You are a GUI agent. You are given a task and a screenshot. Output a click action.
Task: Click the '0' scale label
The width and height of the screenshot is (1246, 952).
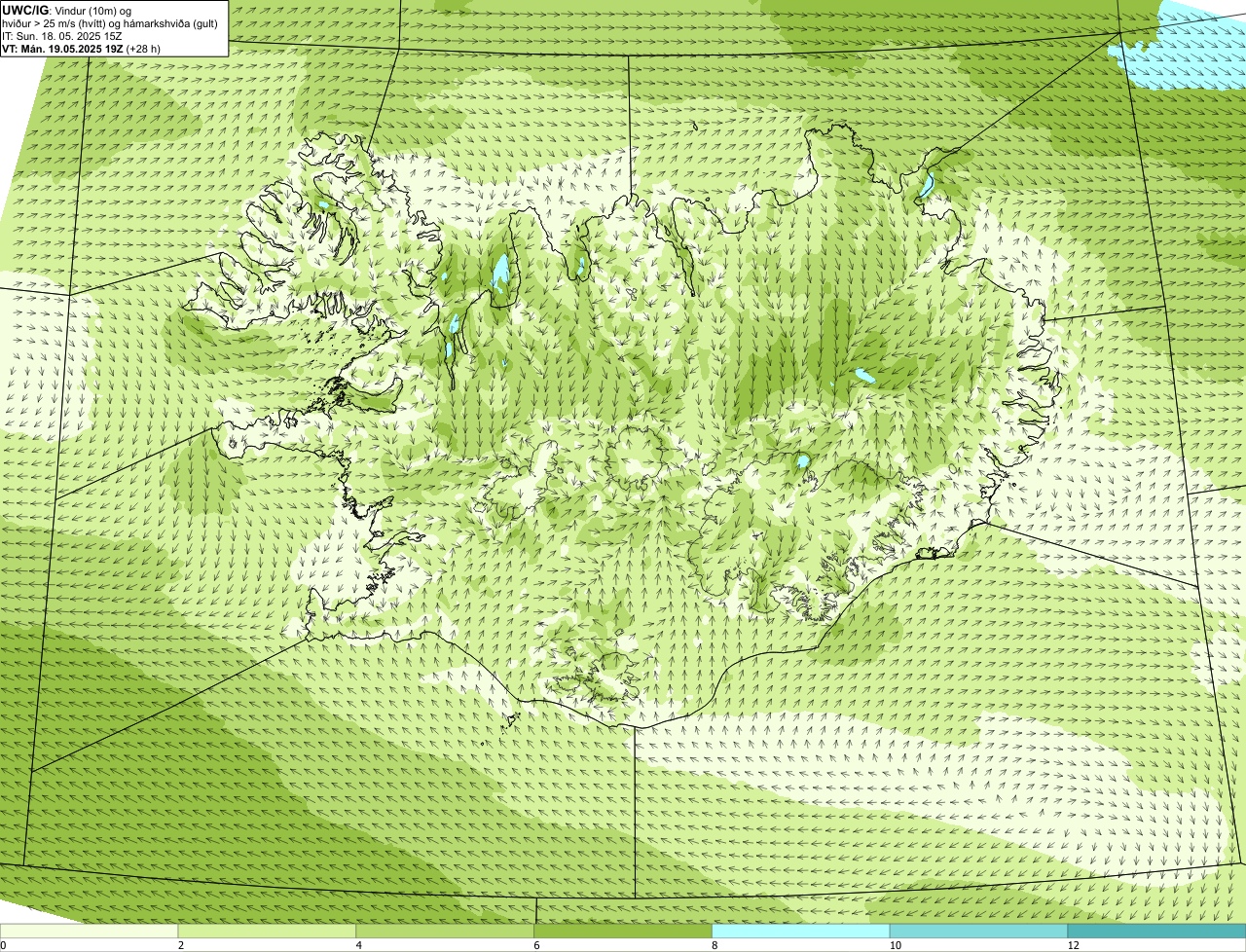pos(3,945)
